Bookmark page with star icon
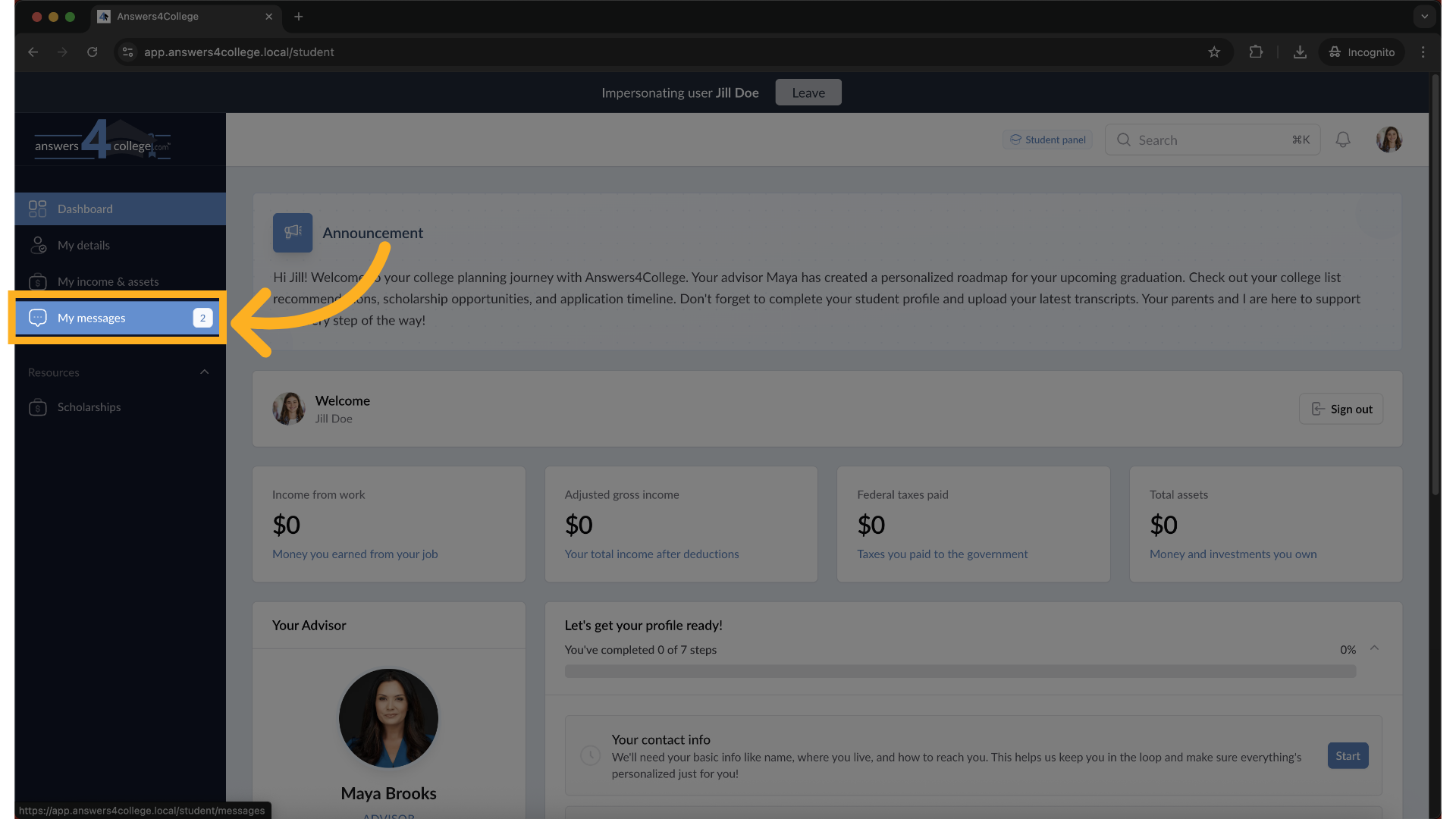This screenshot has width=1456, height=819. click(1214, 52)
